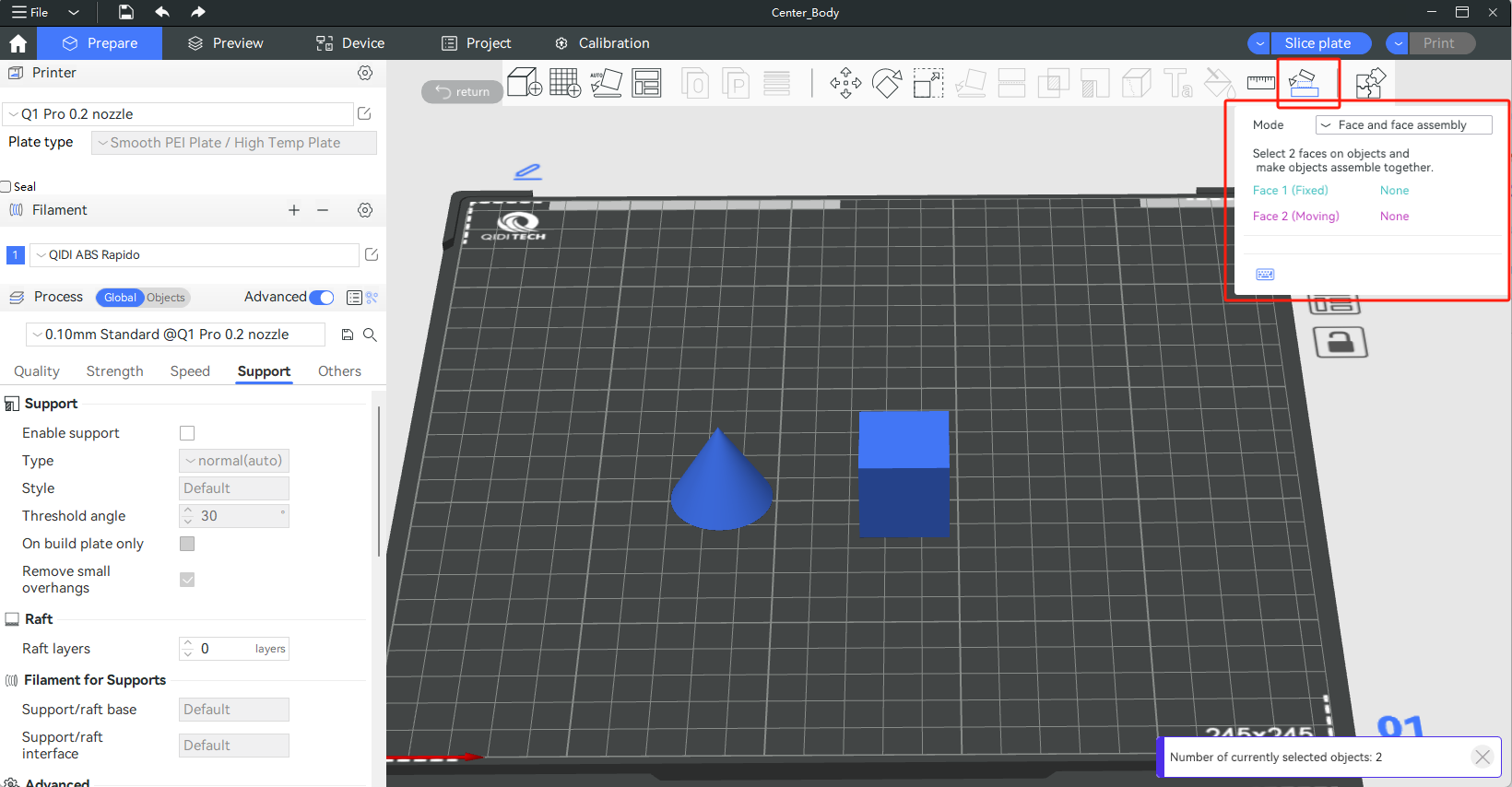Expand the Q1 Pro 0.2 nozzle printer dropdown
The width and height of the screenshot is (1512, 787).
click(180, 114)
